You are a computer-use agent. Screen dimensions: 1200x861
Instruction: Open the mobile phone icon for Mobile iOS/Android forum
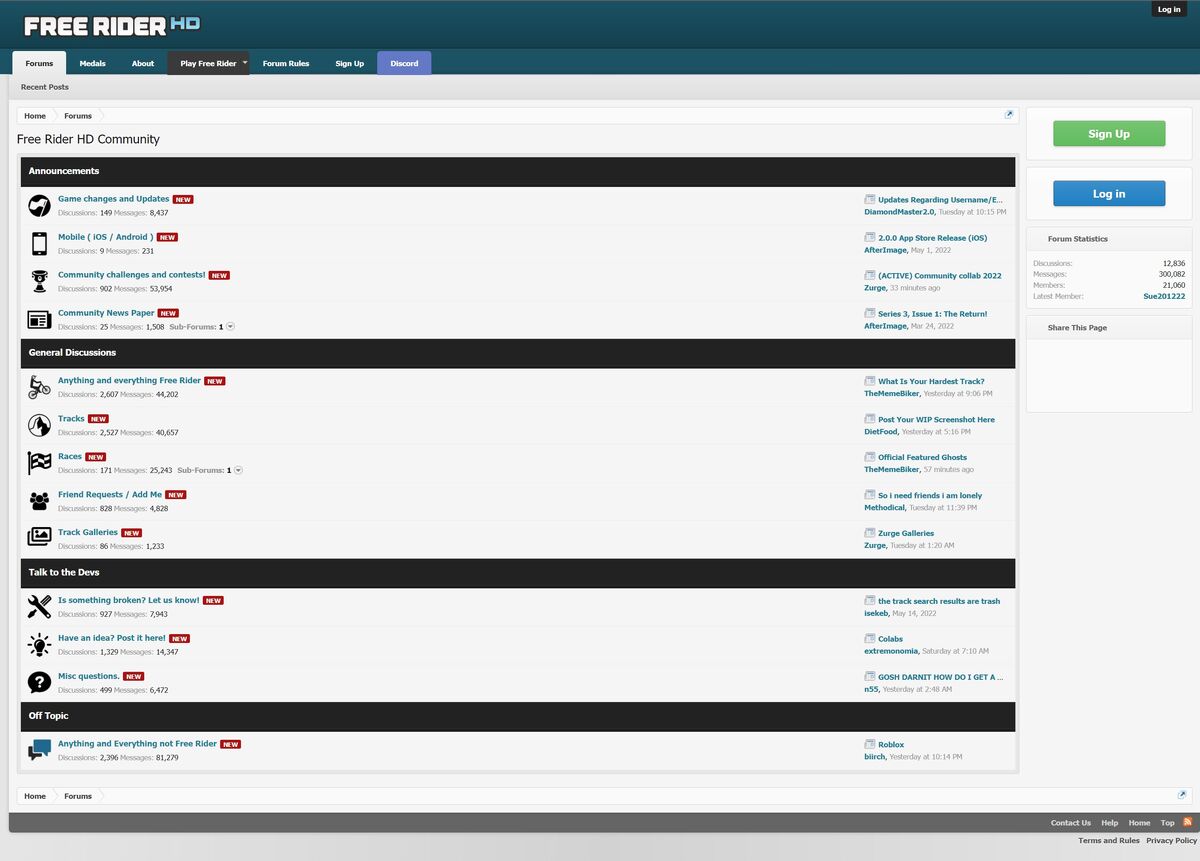pyautogui.click(x=39, y=243)
